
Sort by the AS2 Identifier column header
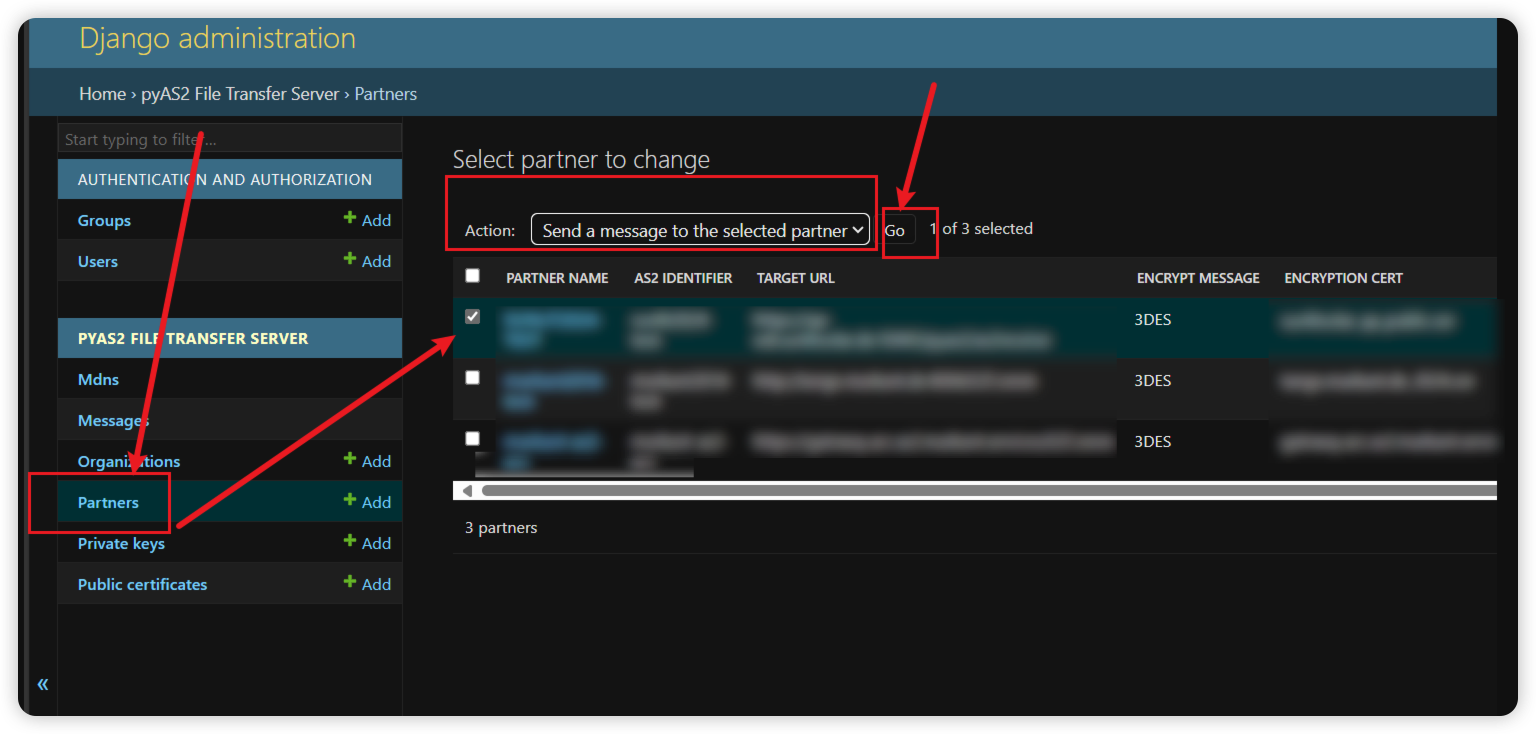[683, 278]
